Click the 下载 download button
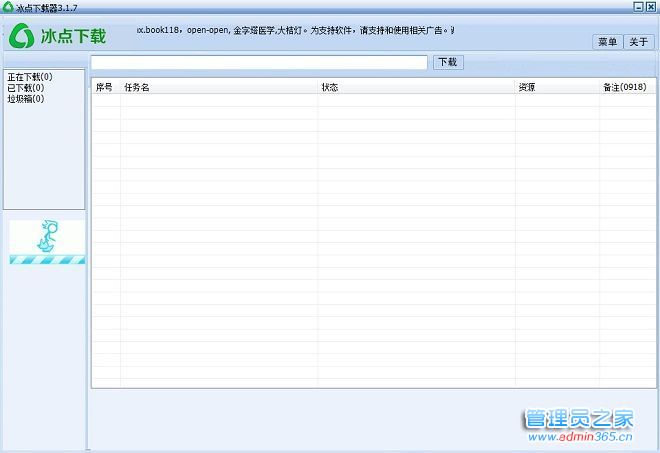This screenshot has height=453, width=660. 448,62
